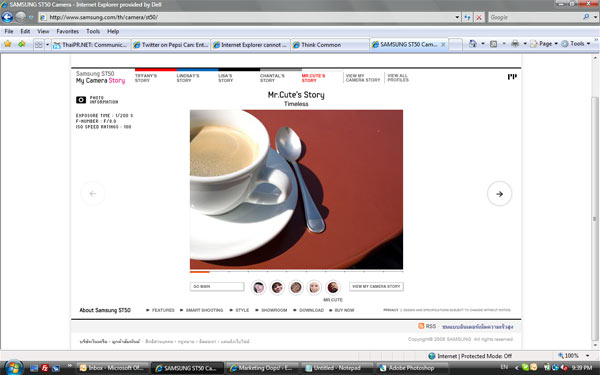
Task: Select fourth profile avatar thumbnail
Action: click(315, 287)
